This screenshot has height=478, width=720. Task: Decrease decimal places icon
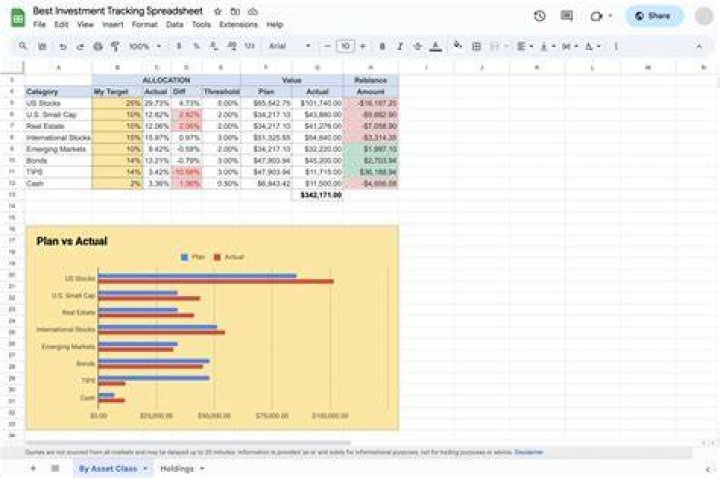point(214,46)
